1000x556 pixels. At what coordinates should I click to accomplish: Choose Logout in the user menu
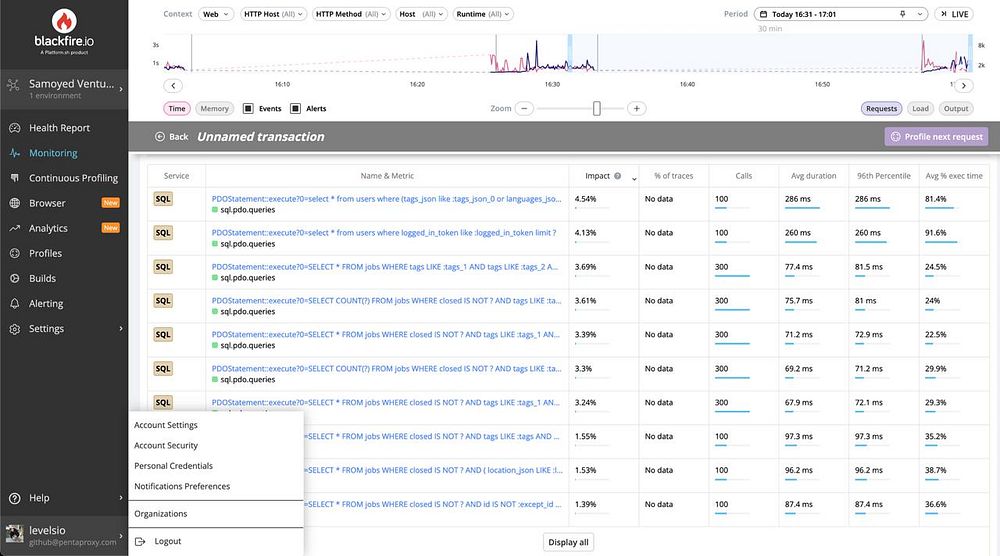click(x=168, y=541)
